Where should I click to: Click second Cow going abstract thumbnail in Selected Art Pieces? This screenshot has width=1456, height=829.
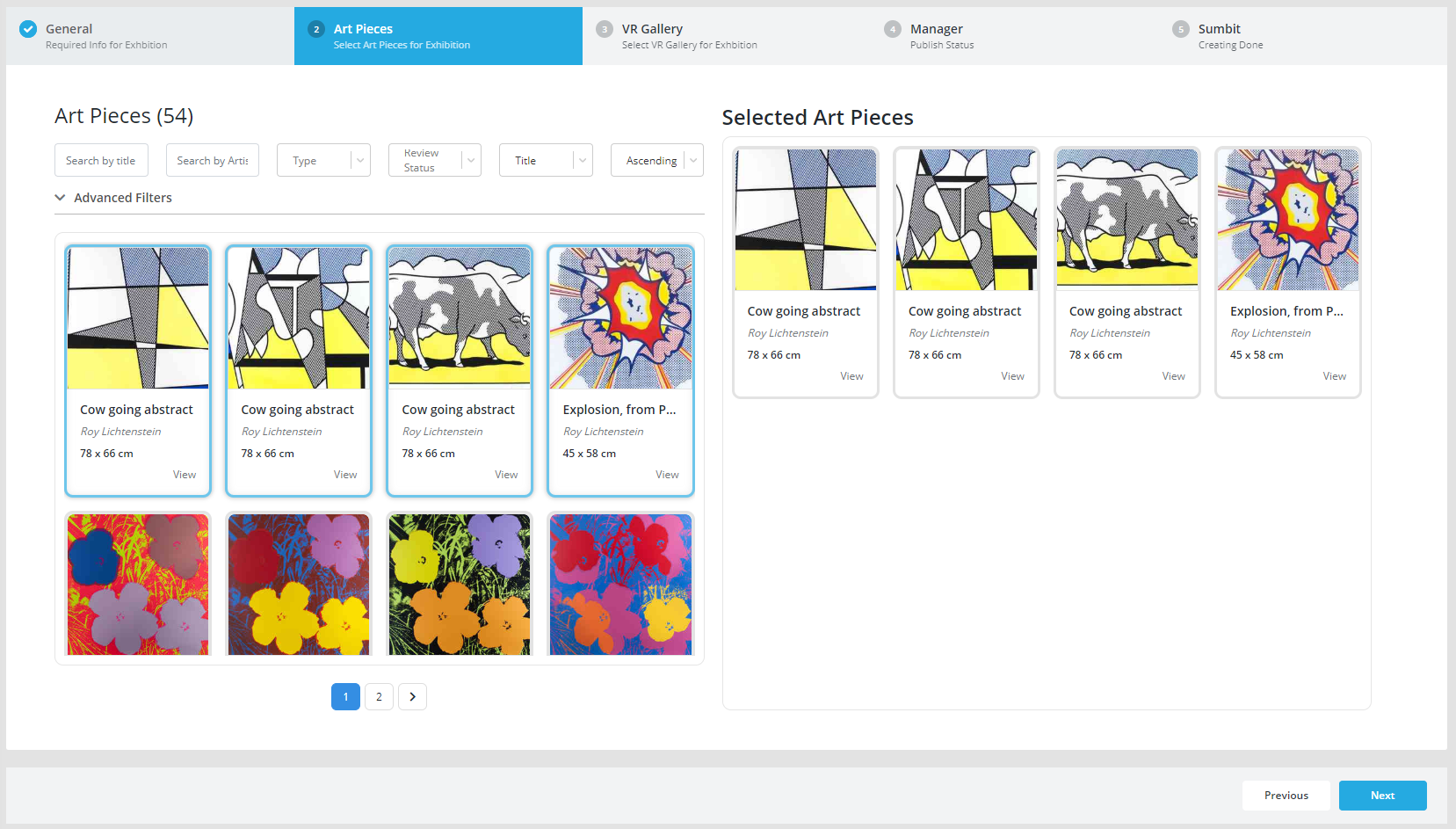coord(967,220)
